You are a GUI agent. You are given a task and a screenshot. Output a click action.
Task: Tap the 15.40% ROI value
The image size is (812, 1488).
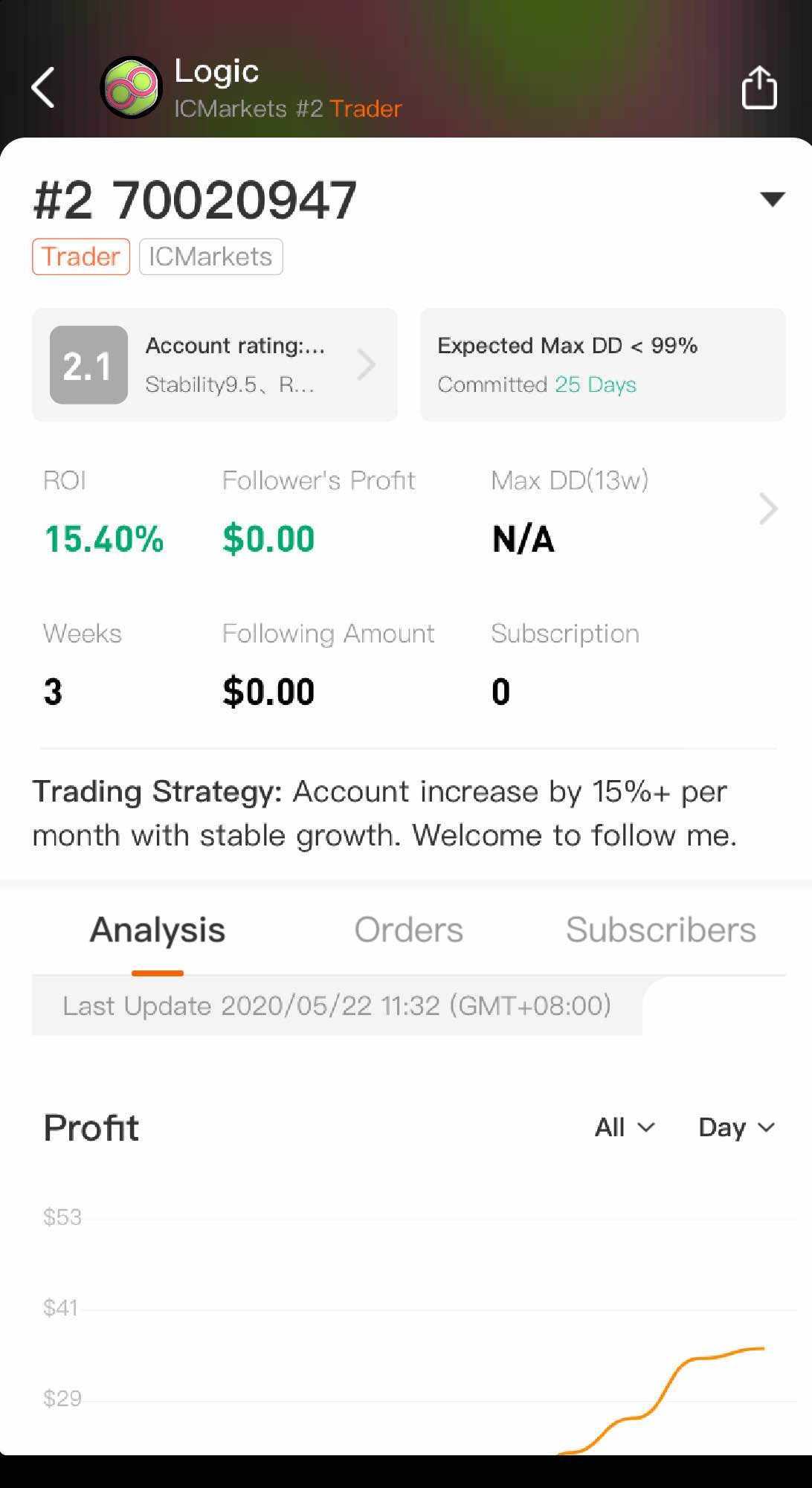(104, 539)
